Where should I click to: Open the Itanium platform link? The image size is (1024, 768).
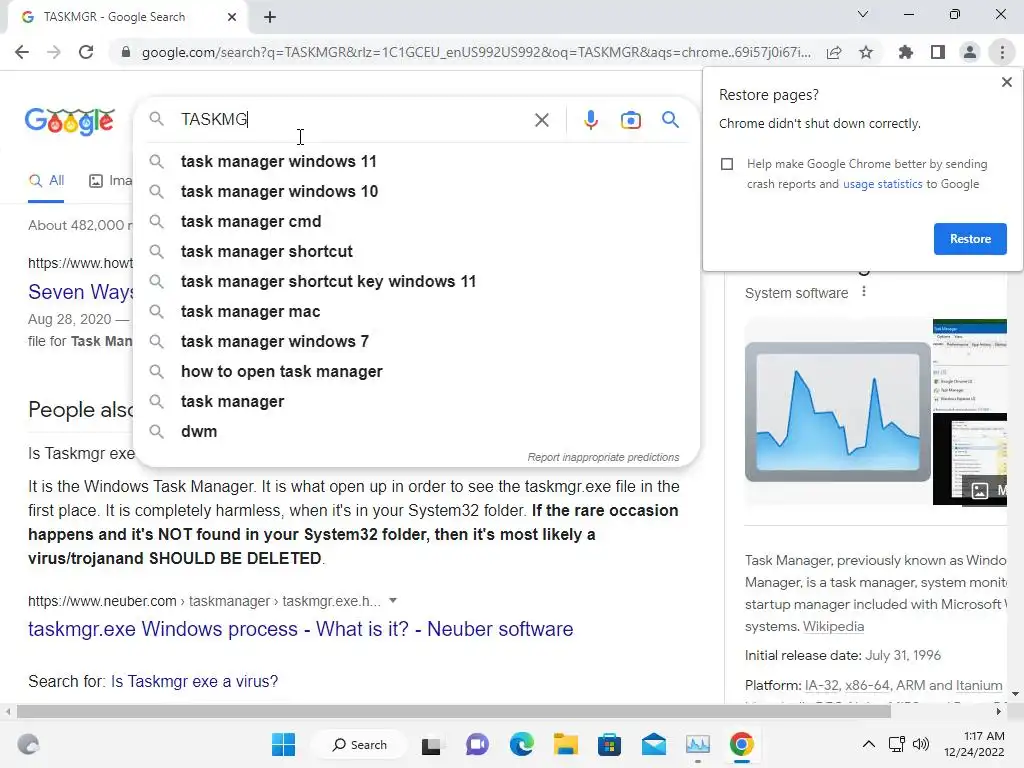point(978,685)
